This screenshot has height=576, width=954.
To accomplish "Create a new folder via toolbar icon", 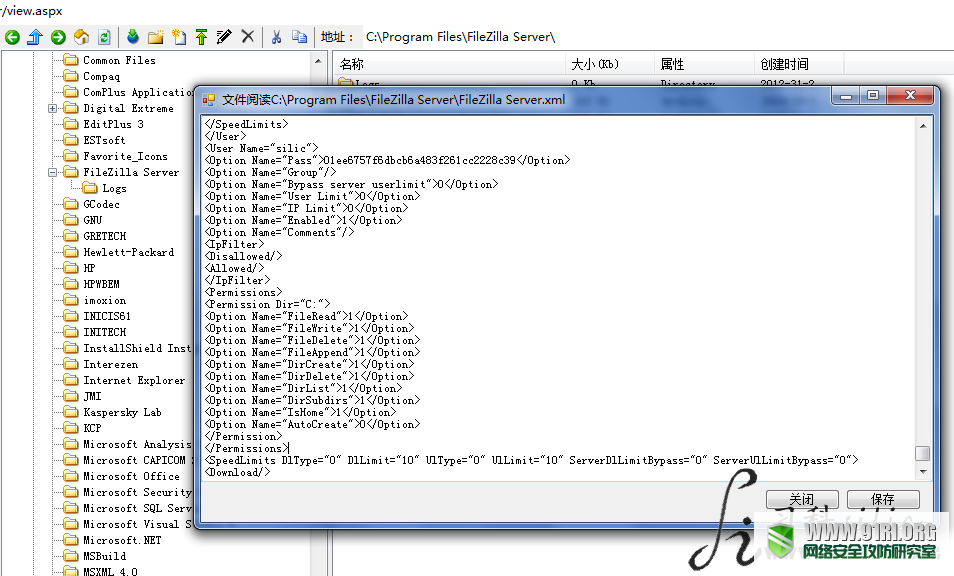I will tap(156, 37).
